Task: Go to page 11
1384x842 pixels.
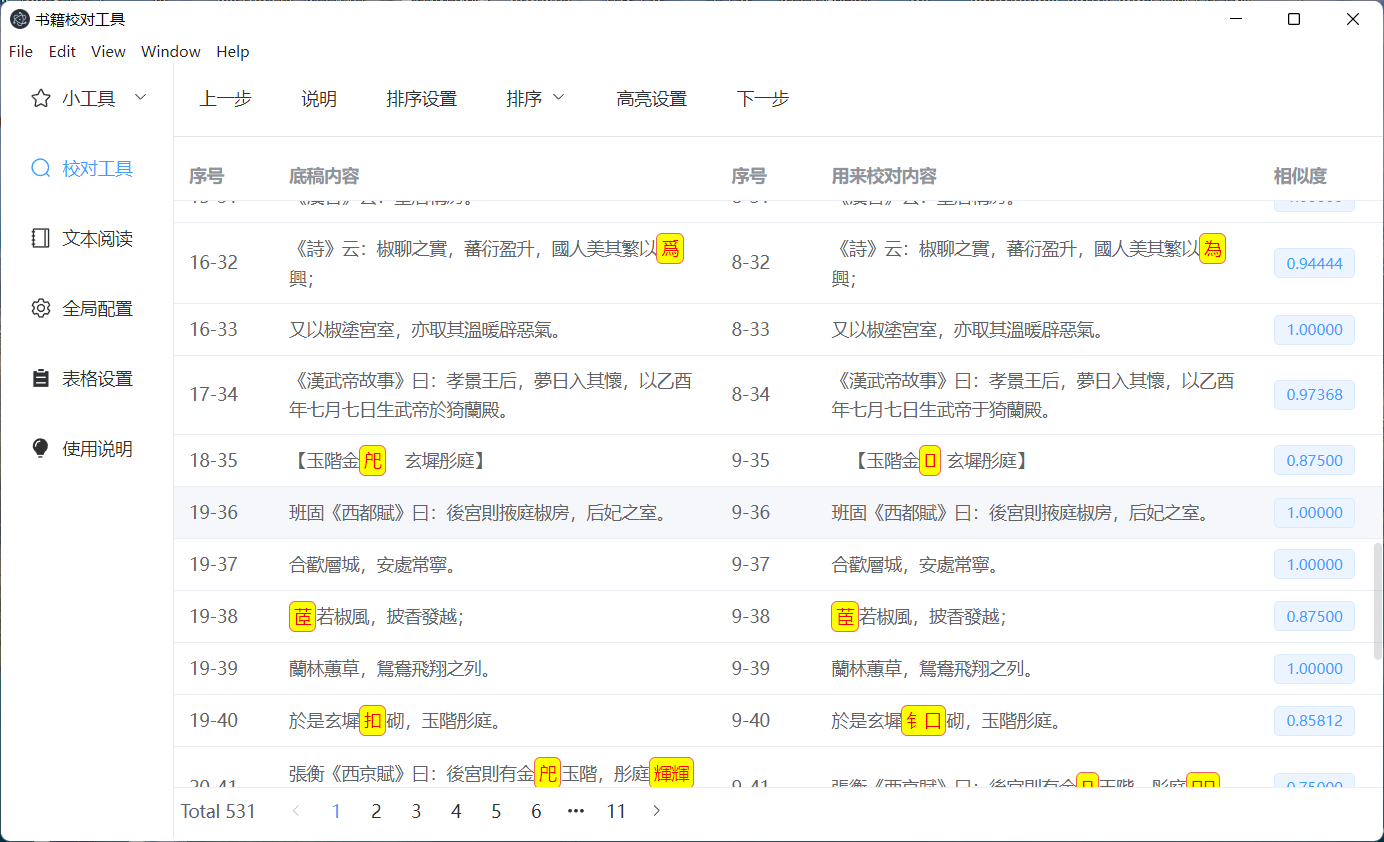Action: pos(616,811)
